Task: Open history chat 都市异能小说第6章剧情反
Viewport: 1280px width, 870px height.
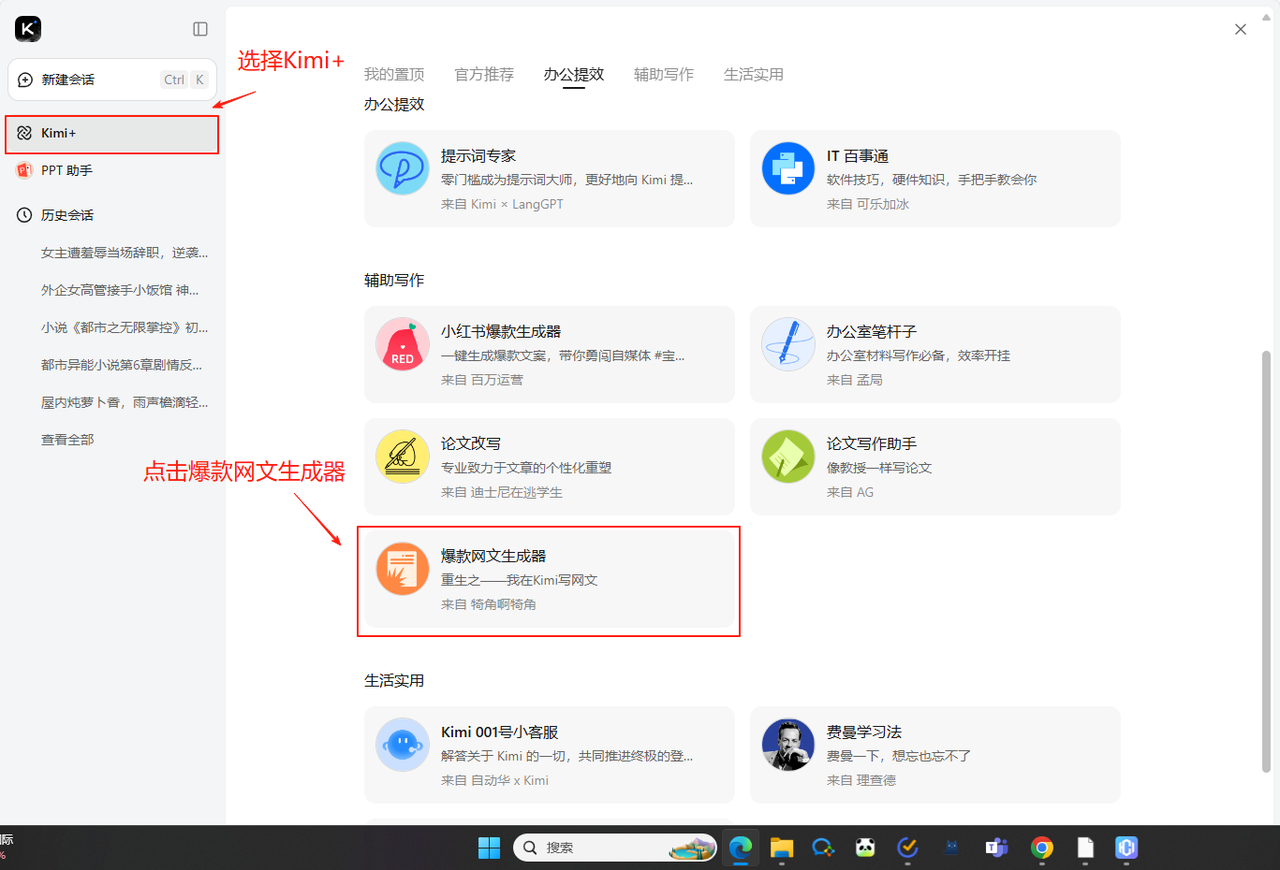Action: (121, 365)
